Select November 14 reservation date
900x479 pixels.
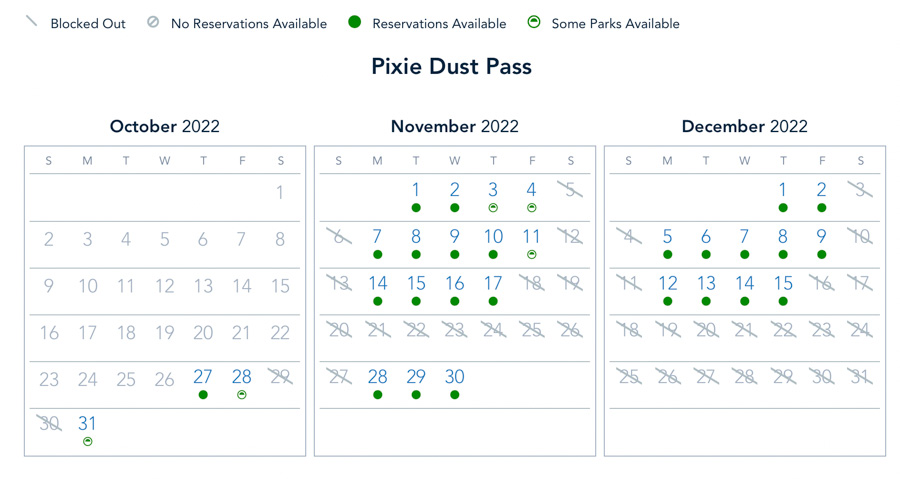(x=378, y=284)
